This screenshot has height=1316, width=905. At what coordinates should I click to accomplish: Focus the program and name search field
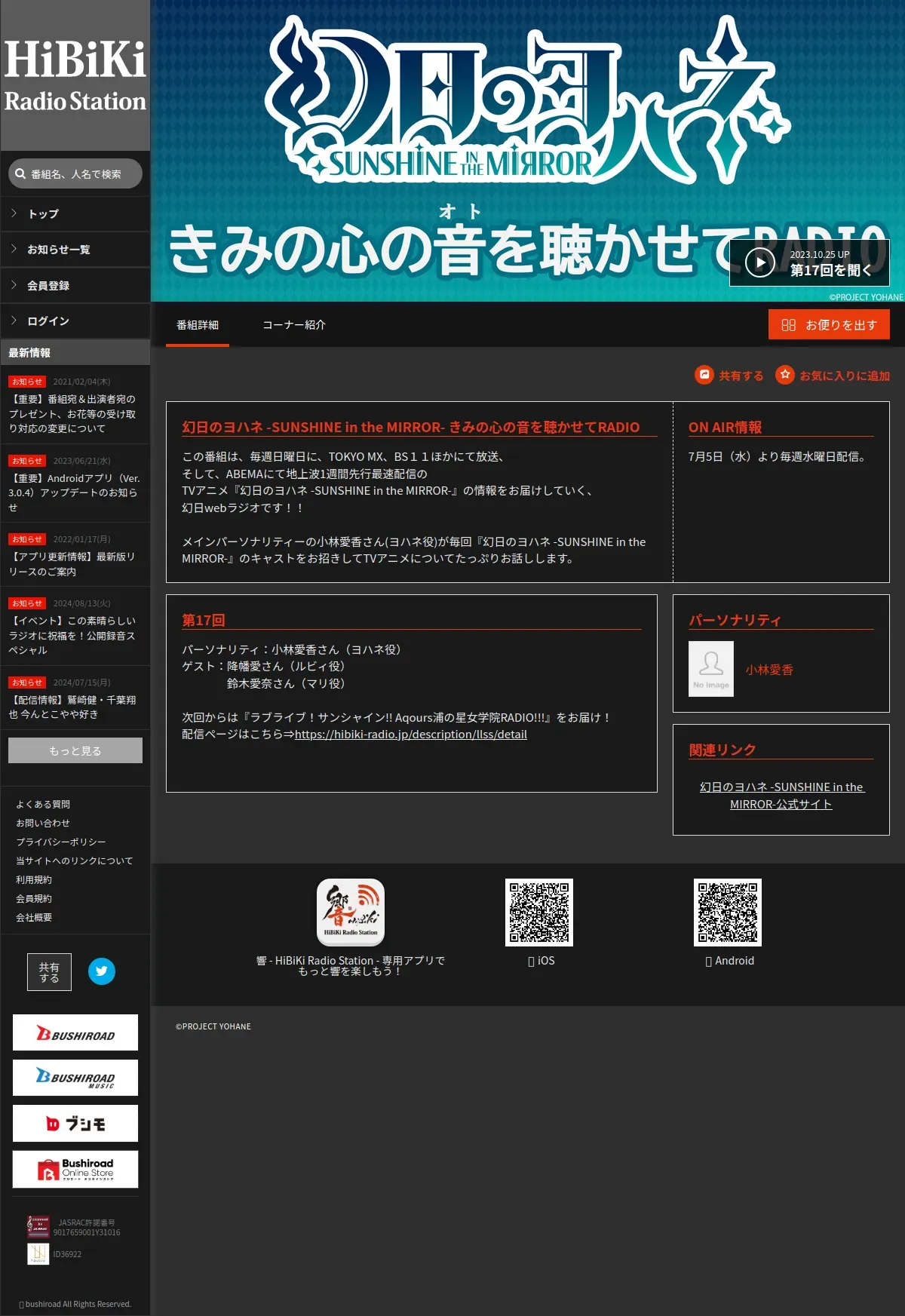(75, 173)
